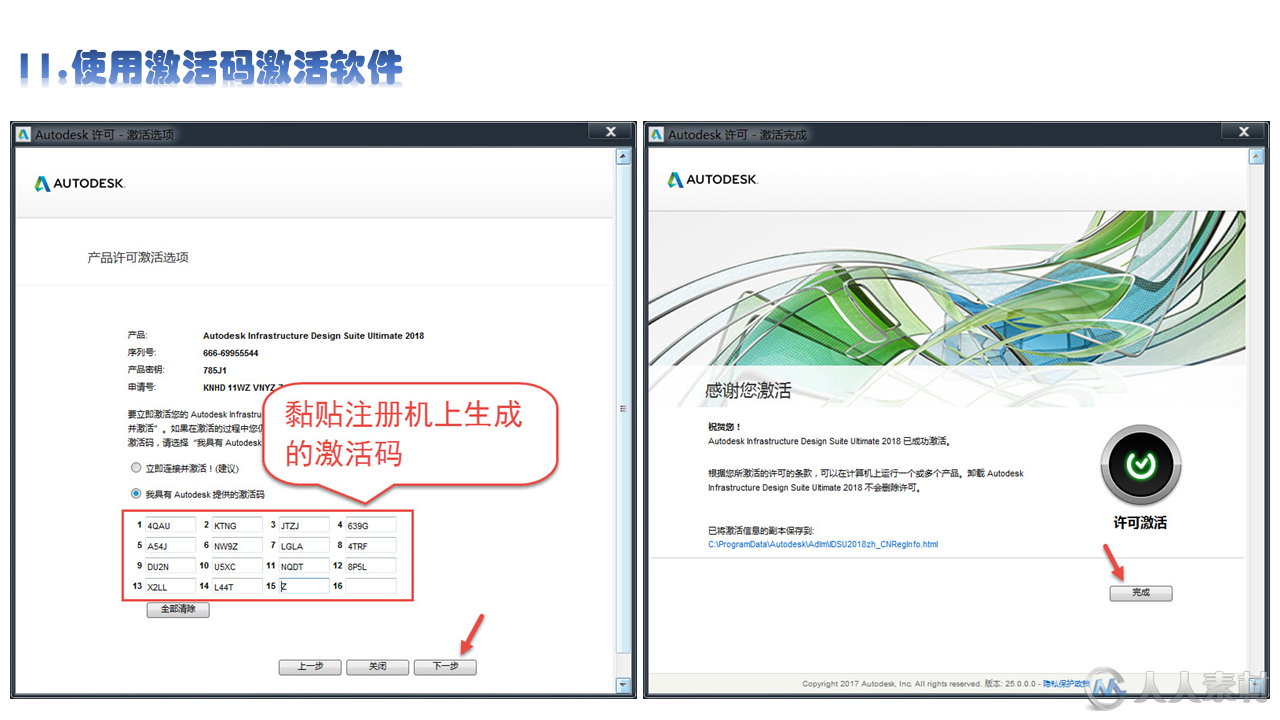
Task: Click activation code field 5 containing A54J
Action: point(170,546)
